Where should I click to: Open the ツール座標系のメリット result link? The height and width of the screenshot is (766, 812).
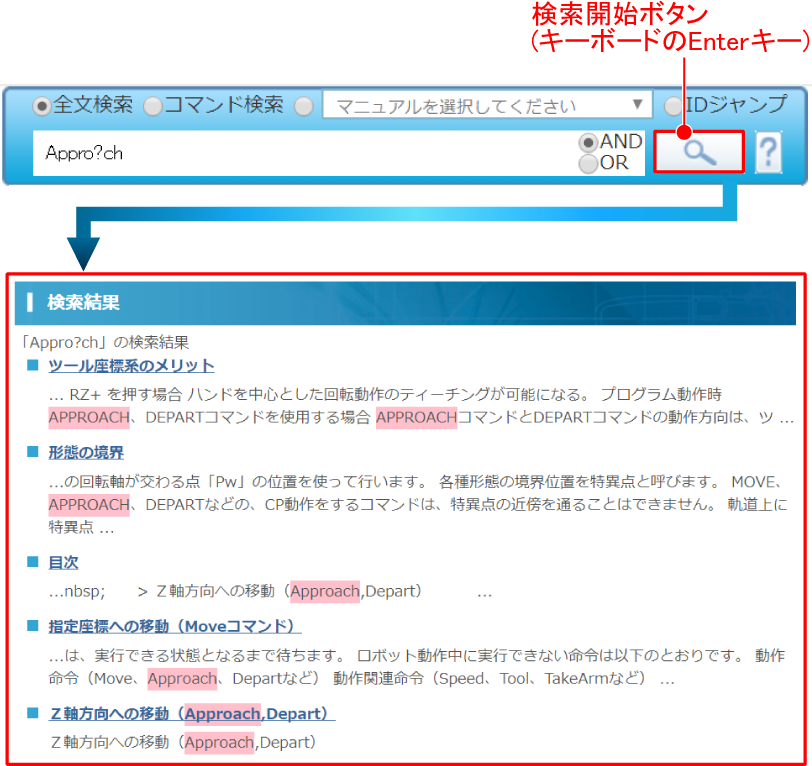click(x=131, y=366)
